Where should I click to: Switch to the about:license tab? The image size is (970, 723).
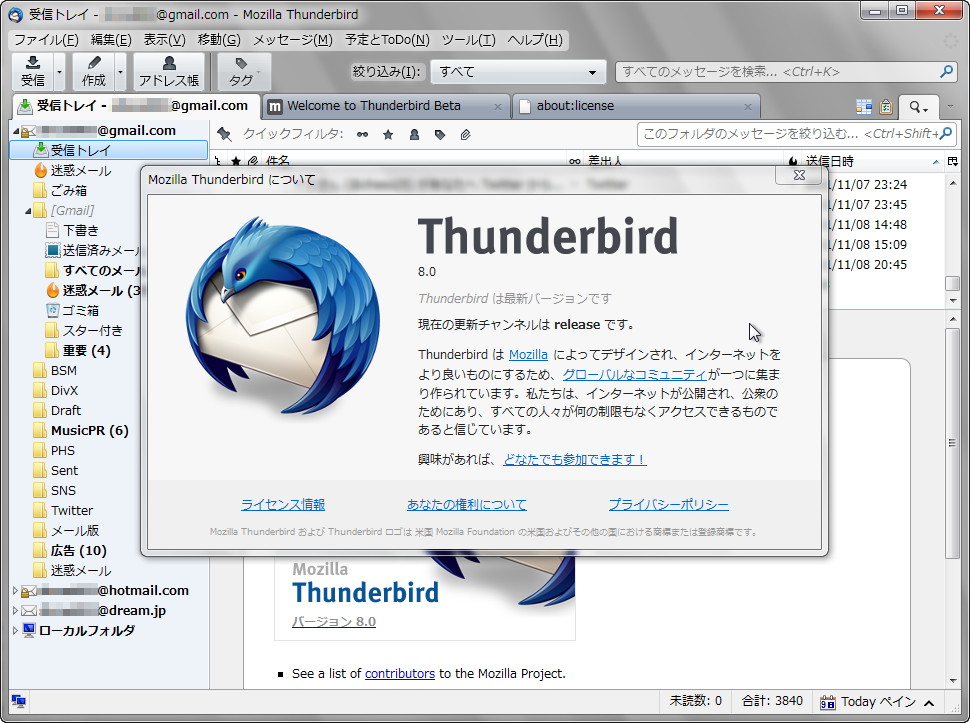point(580,105)
